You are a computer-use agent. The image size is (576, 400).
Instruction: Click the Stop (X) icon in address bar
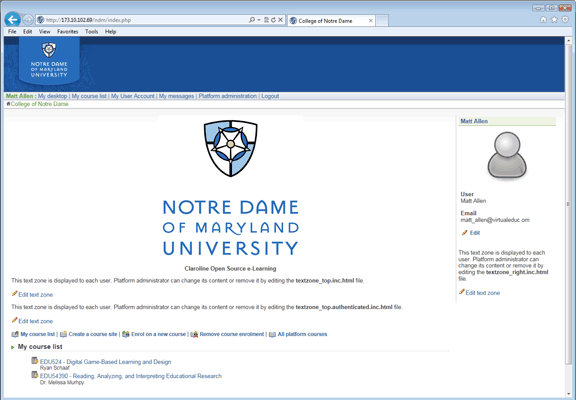click(x=280, y=20)
